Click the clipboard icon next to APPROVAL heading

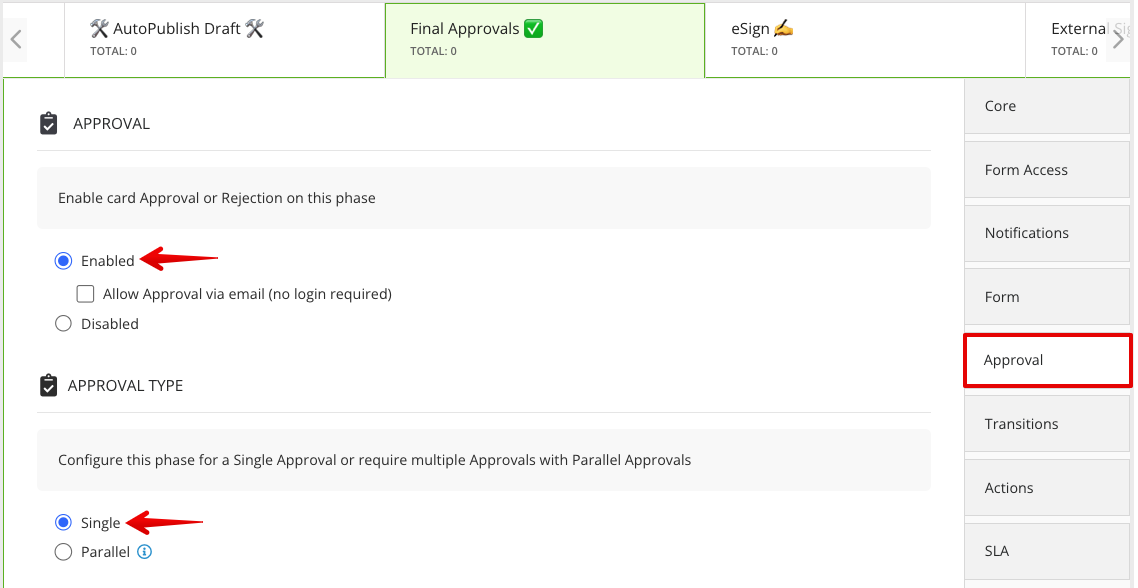click(48, 123)
